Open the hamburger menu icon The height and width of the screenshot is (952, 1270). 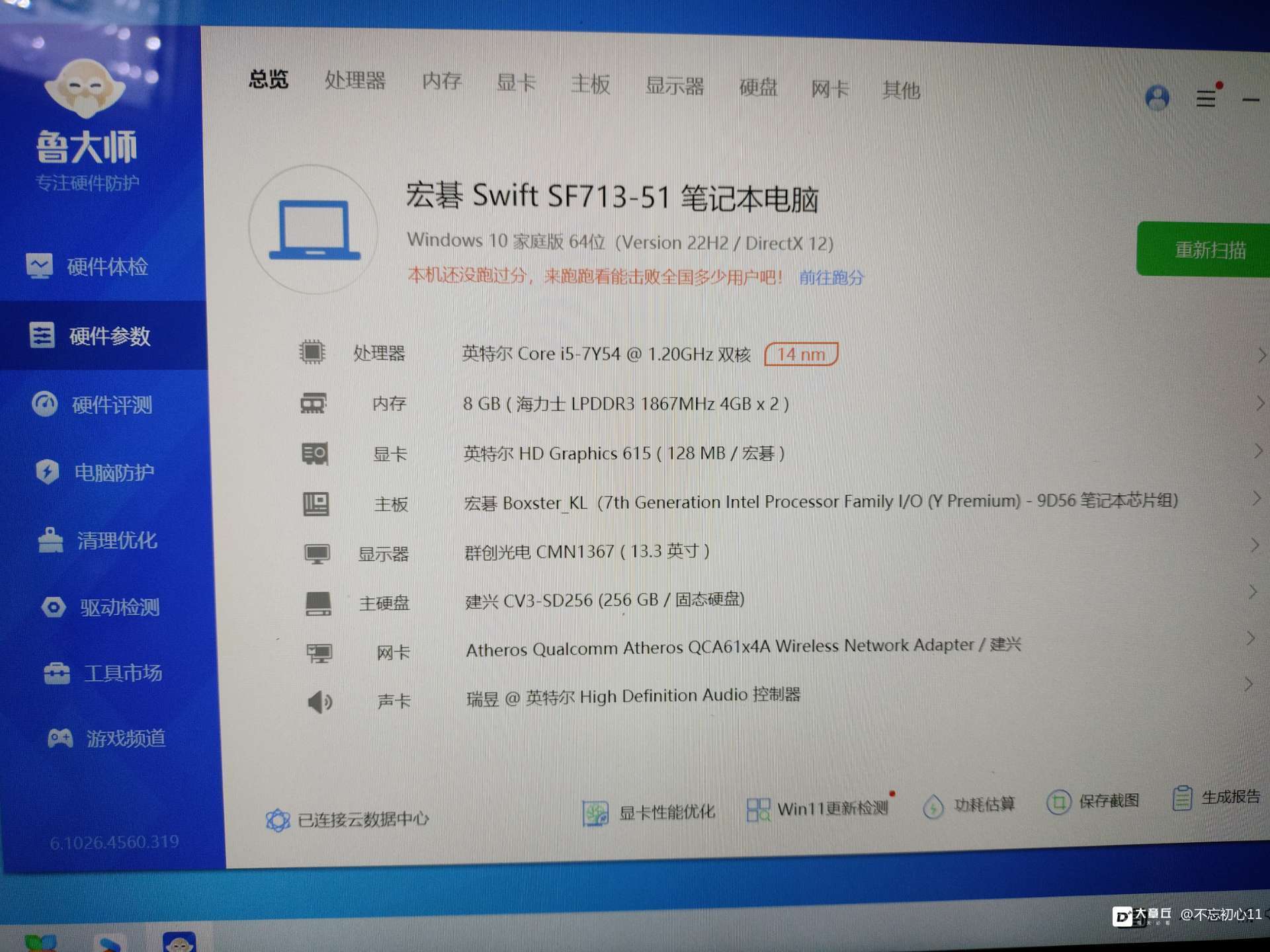[x=1206, y=99]
